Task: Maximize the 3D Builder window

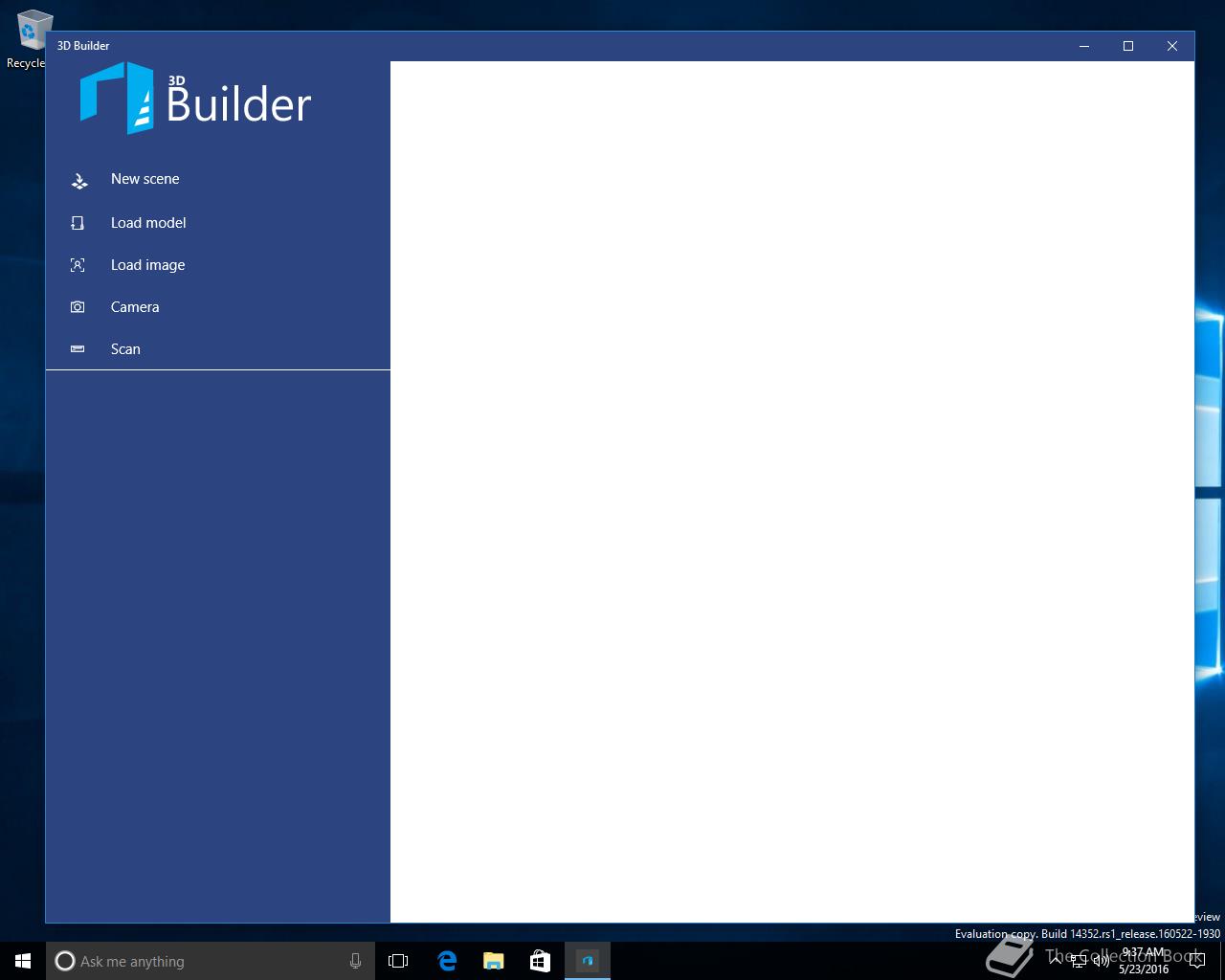Action: tap(1128, 46)
